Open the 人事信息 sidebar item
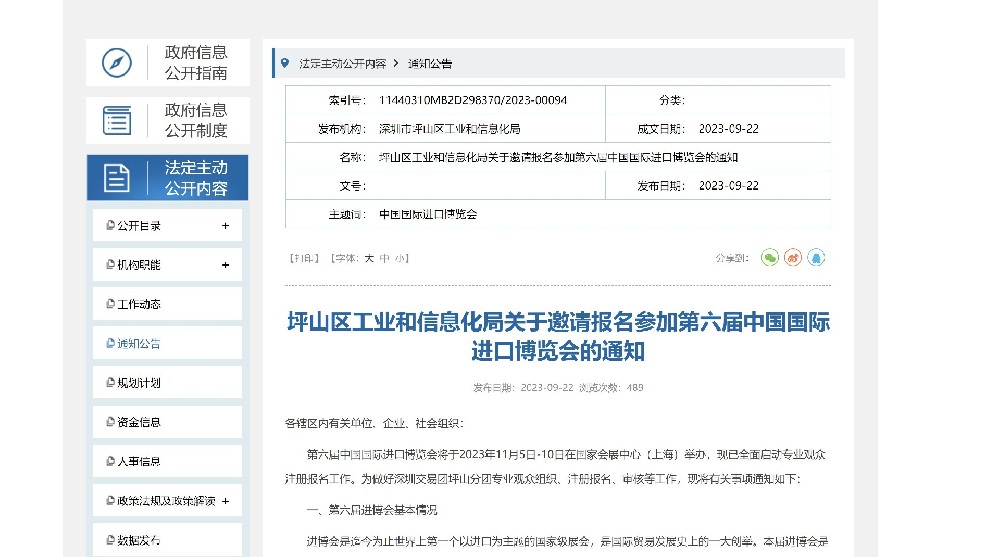Screen dimensions: 1000x557 click(x=167, y=461)
